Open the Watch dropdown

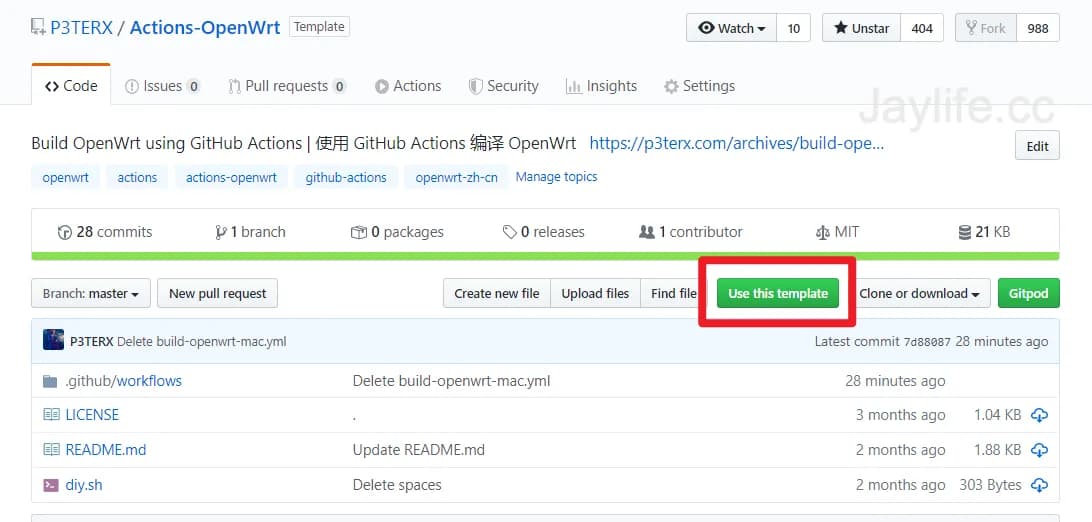tap(732, 28)
